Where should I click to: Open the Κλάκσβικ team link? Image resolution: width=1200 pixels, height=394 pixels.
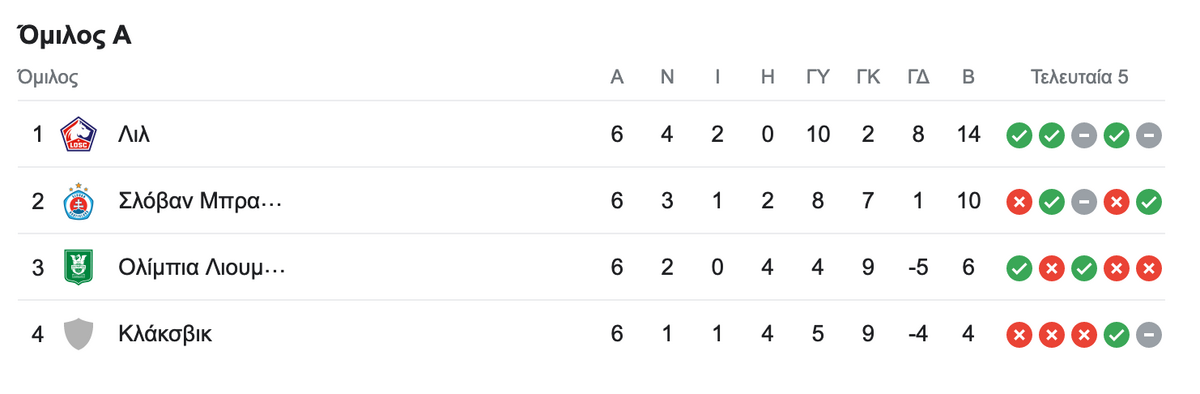click(165, 334)
